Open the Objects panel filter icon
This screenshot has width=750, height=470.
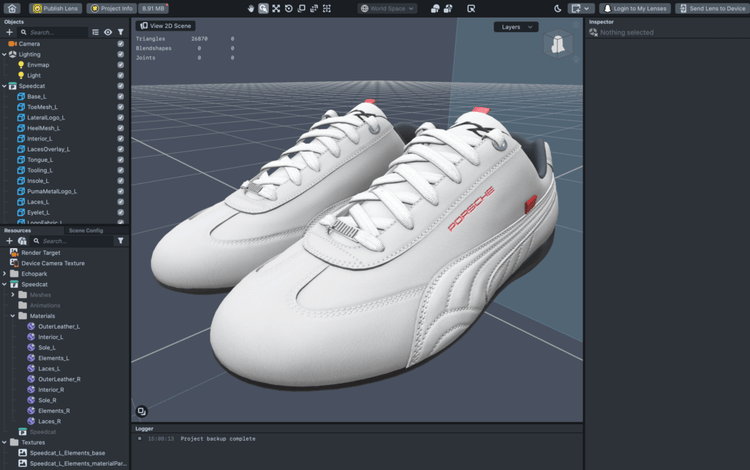point(120,32)
